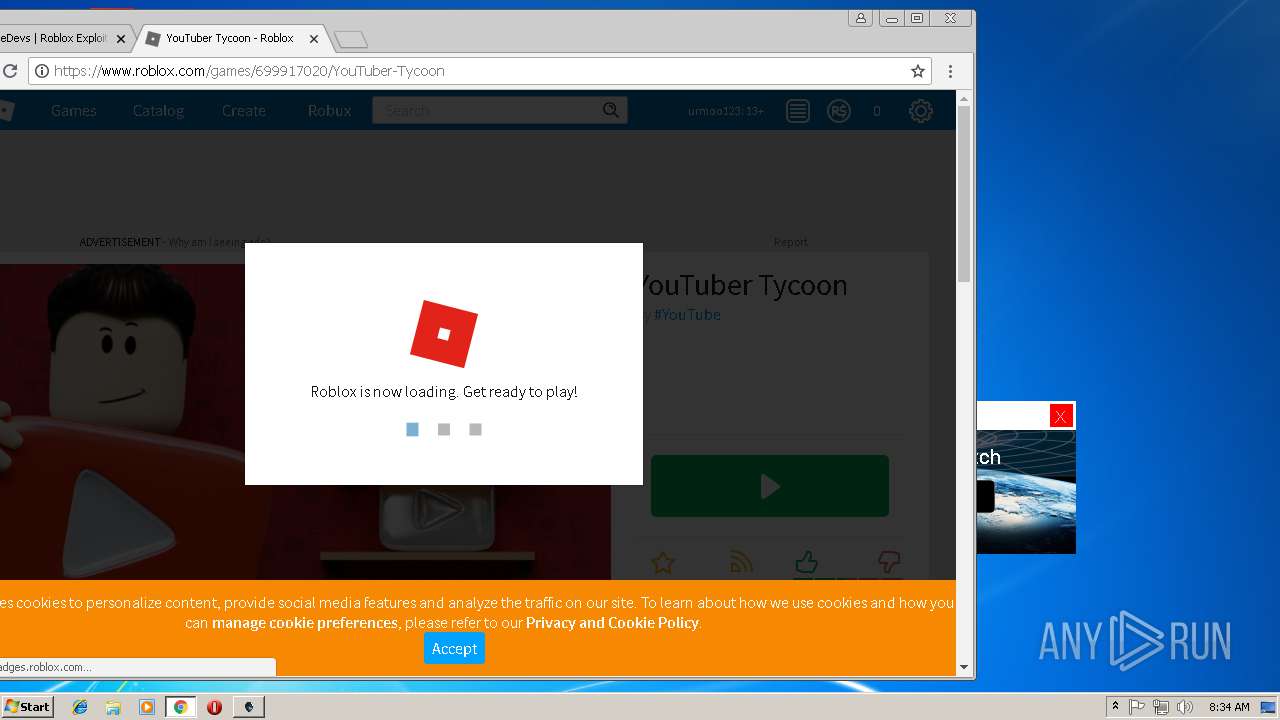The height and width of the screenshot is (720, 1280).
Task: Add YouTuber Tycoon to favorites star
Action: tap(662, 563)
